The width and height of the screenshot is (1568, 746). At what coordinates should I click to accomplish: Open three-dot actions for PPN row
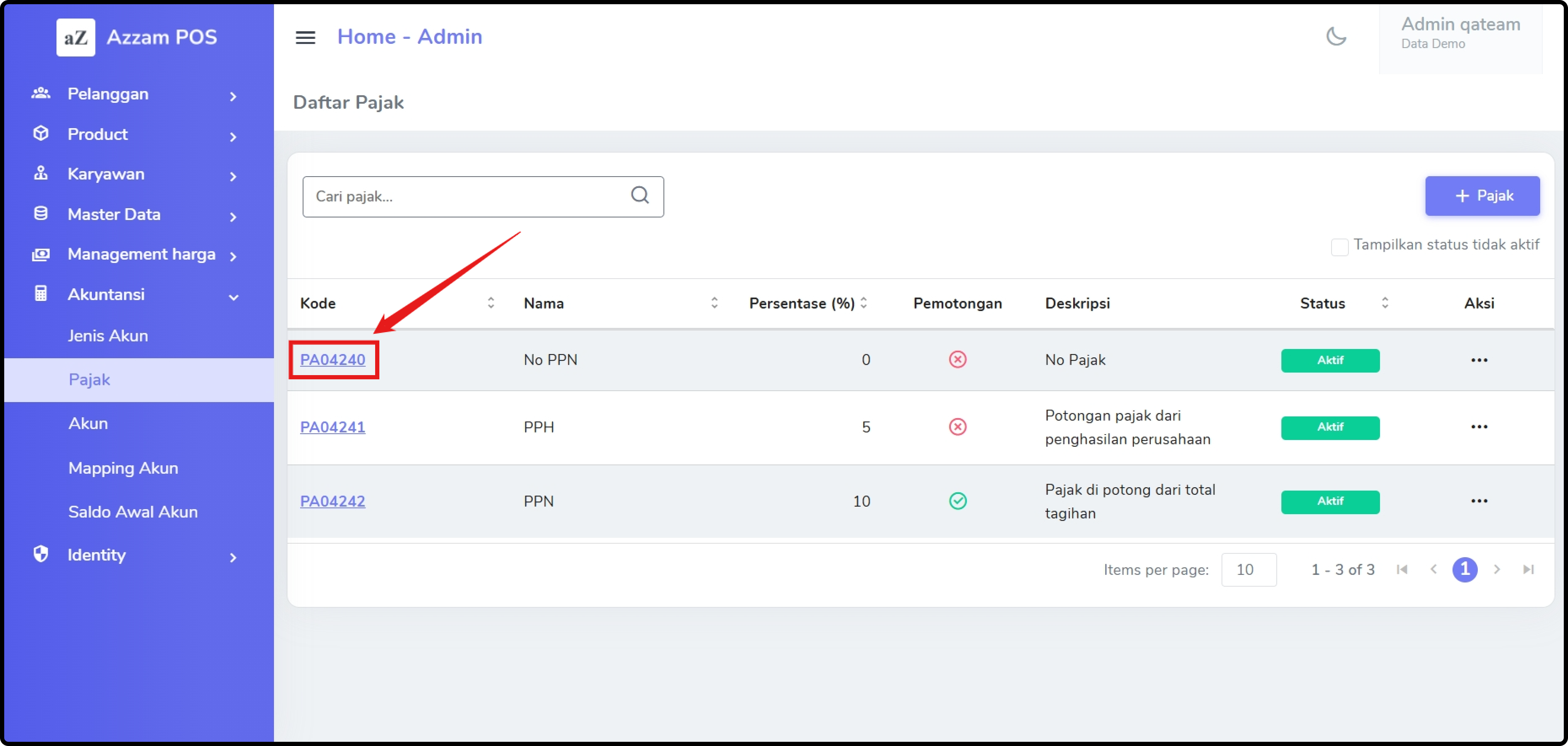[1479, 501]
